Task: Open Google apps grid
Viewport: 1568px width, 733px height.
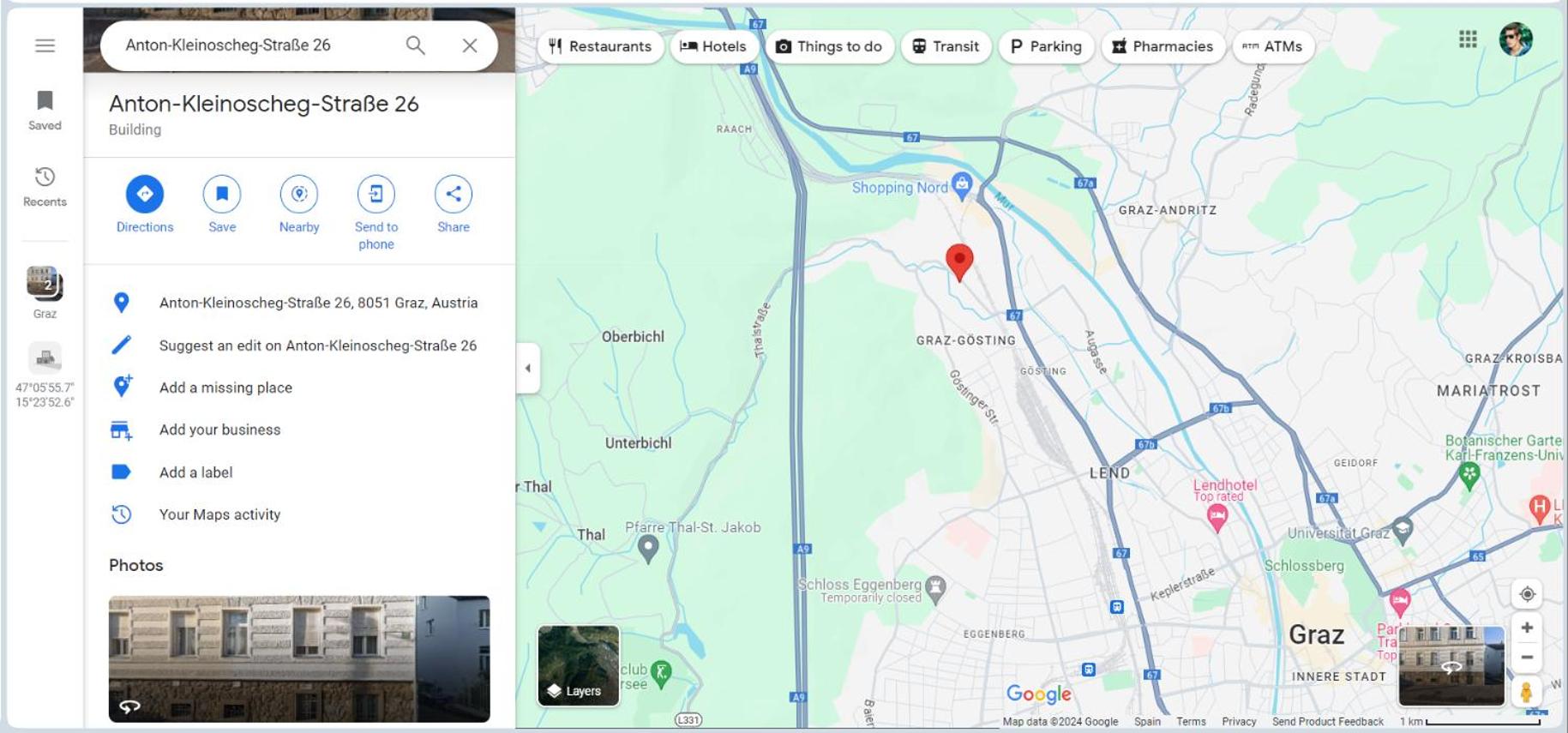Action: tap(1468, 39)
